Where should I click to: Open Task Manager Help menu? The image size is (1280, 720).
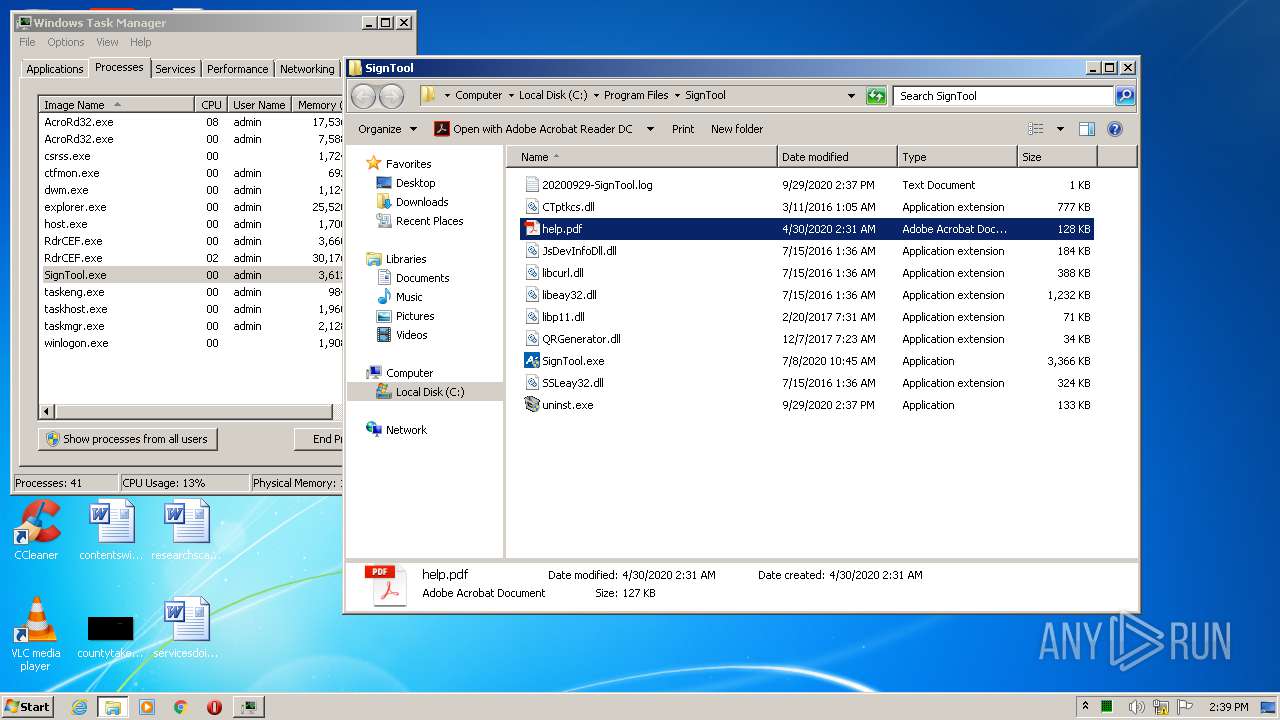tap(141, 42)
